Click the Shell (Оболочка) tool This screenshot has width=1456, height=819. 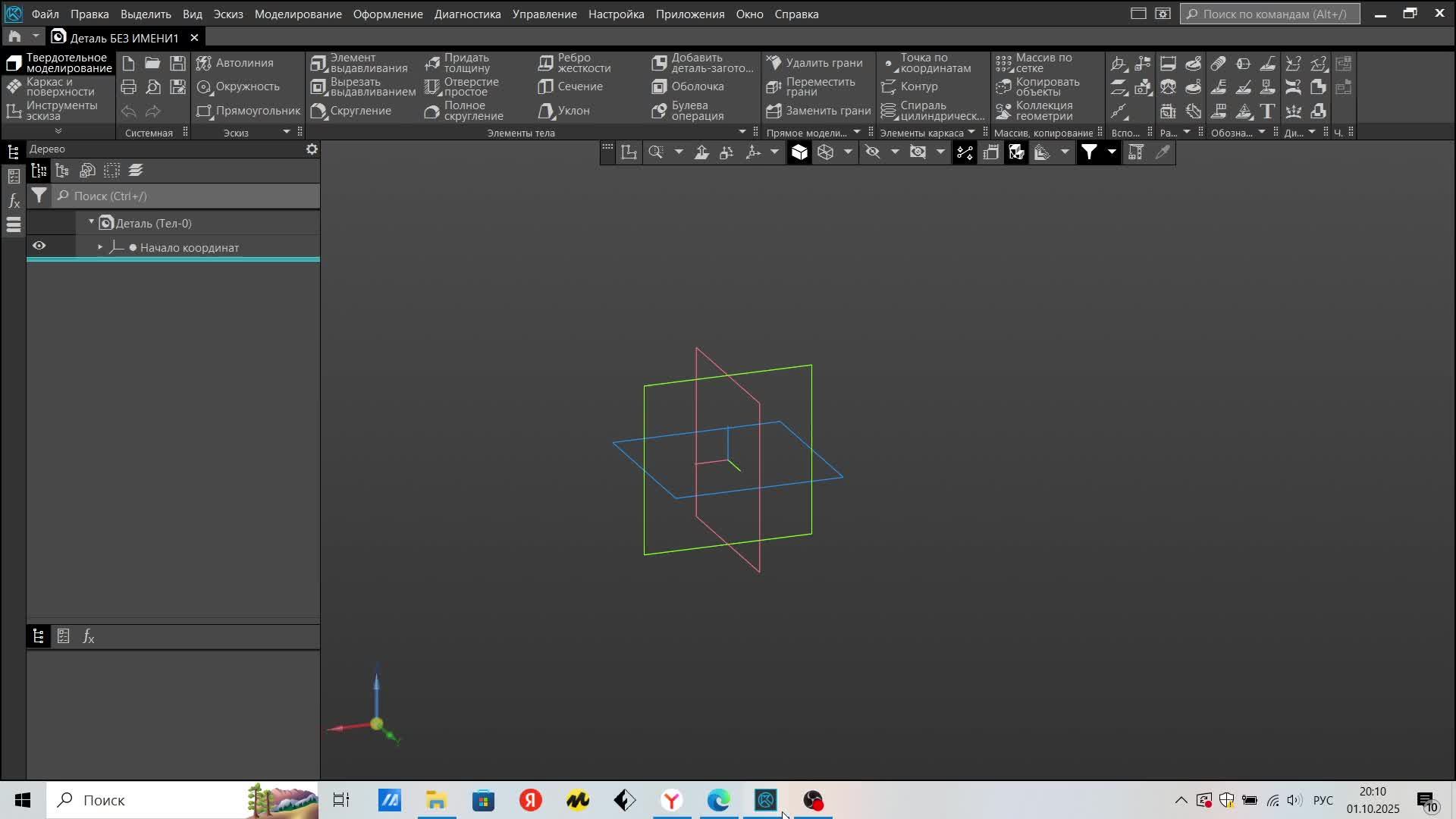tap(689, 86)
